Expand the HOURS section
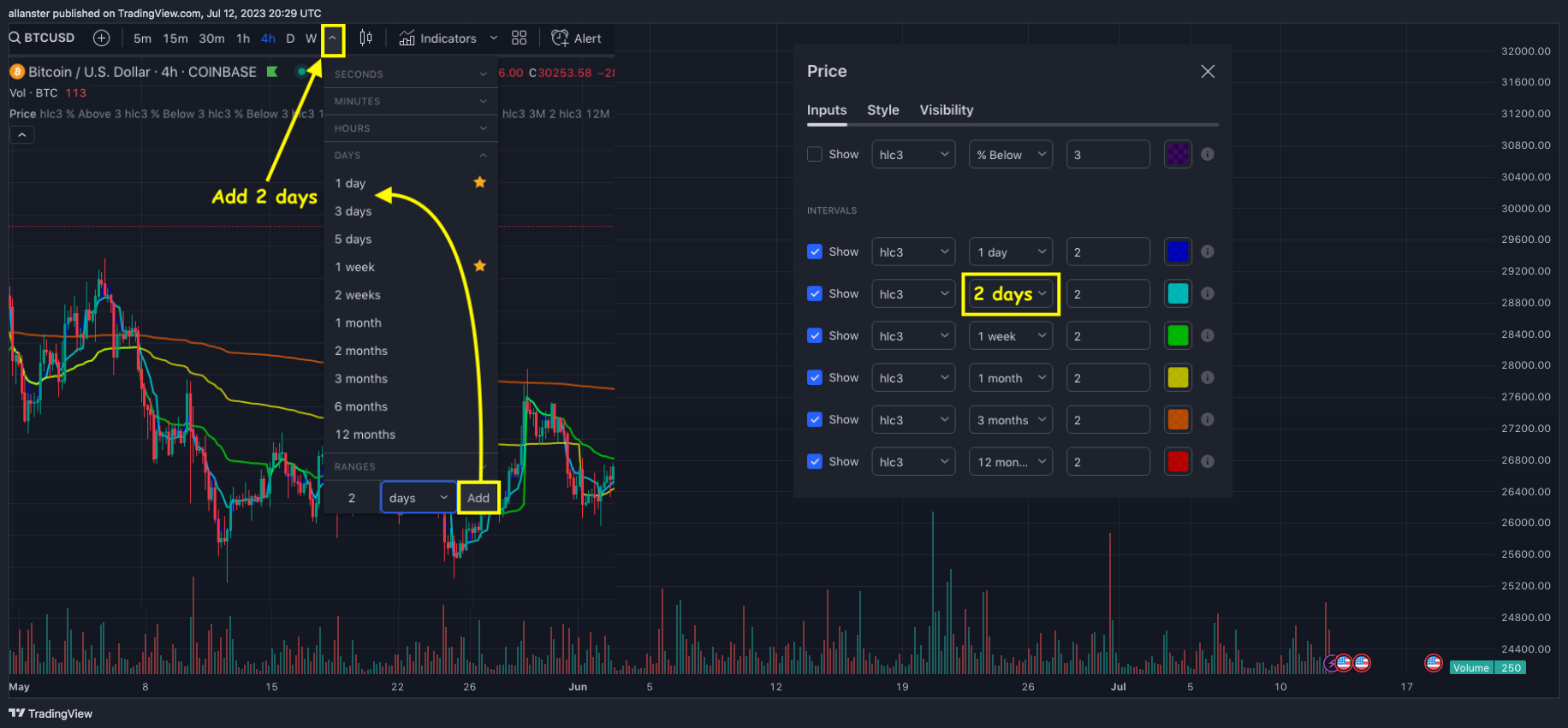This screenshot has width=1568, height=728. click(411, 128)
